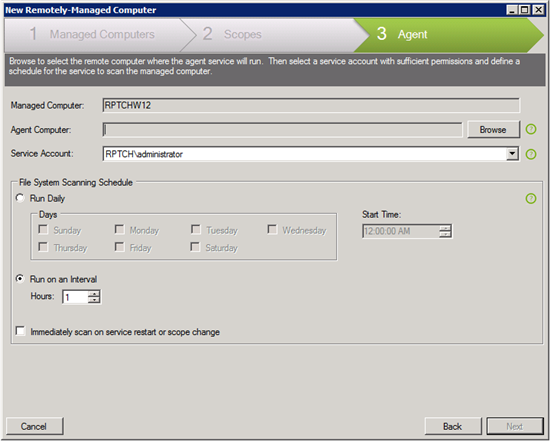This screenshot has height=441, width=550.
Task: Click the Back button
Action: tap(452, 426)
